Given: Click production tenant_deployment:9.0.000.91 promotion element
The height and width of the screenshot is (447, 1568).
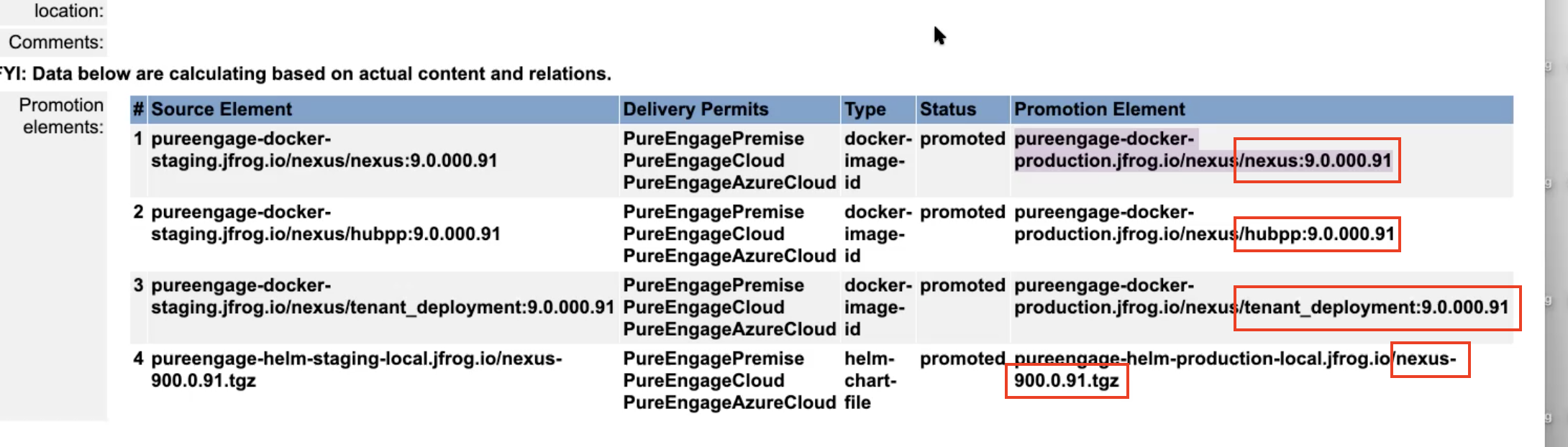Looking at the screenshot, I should coord(1261,296).
